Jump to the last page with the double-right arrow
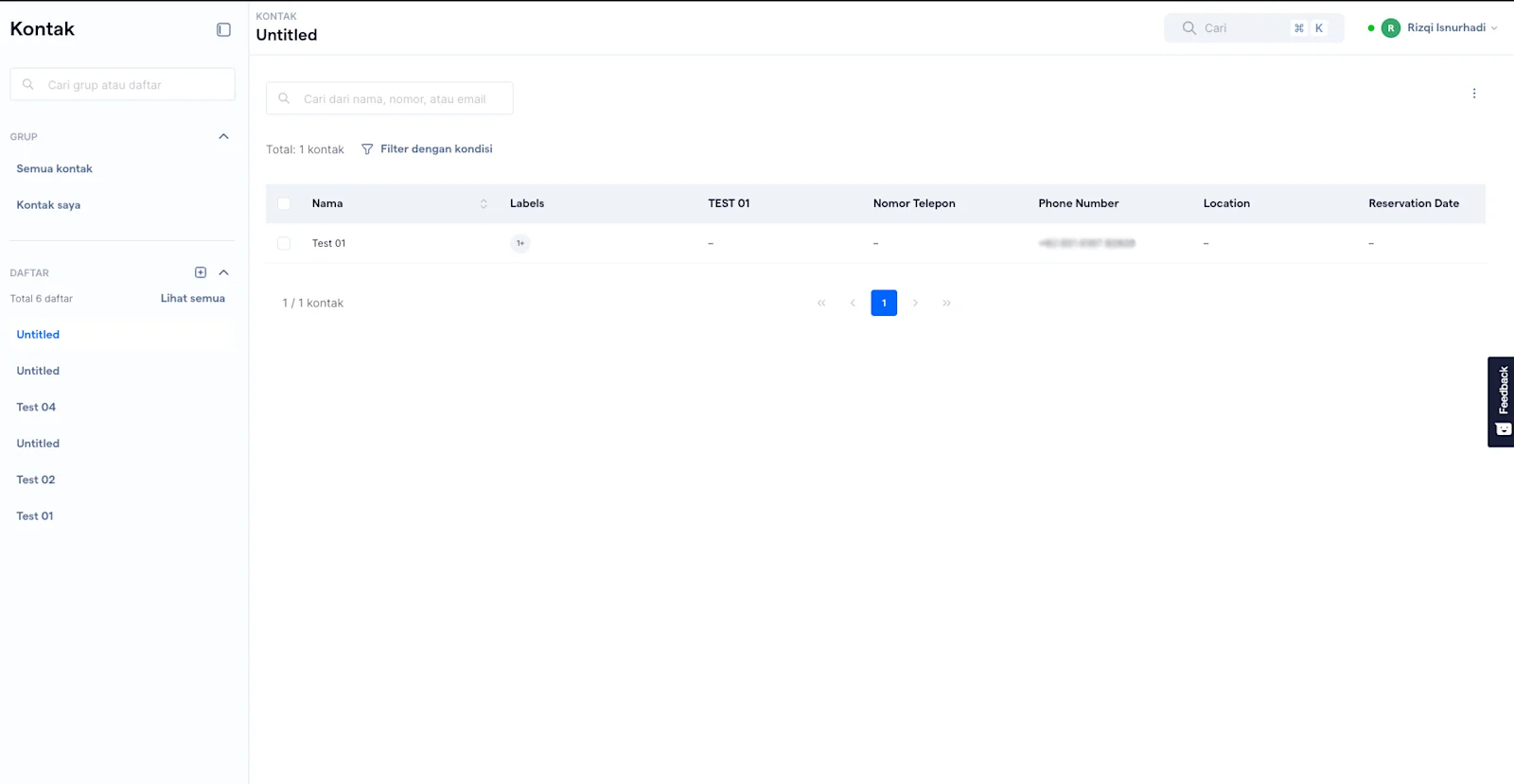 tap(946, 303)
